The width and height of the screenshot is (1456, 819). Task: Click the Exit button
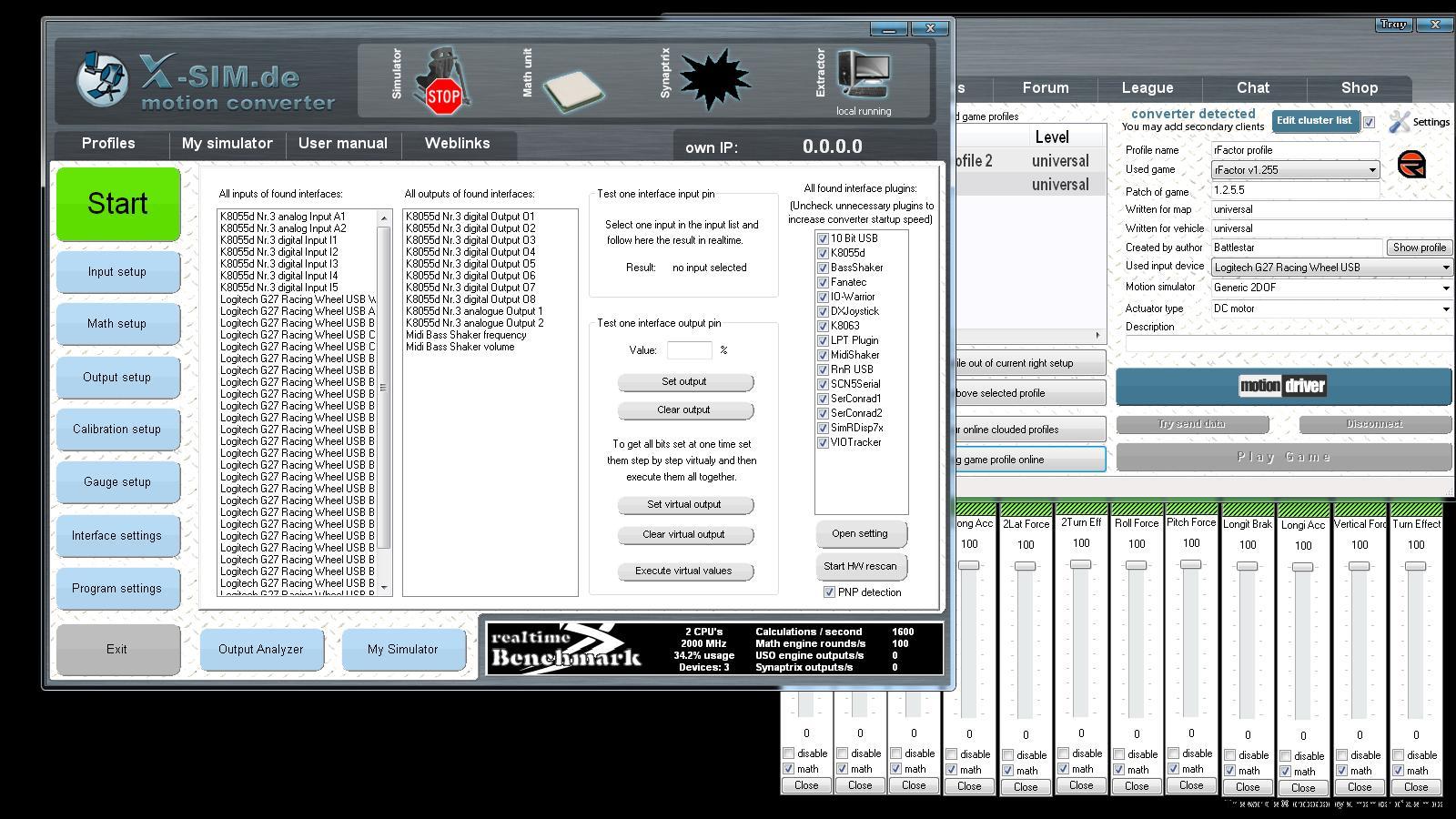click(117, 650)
